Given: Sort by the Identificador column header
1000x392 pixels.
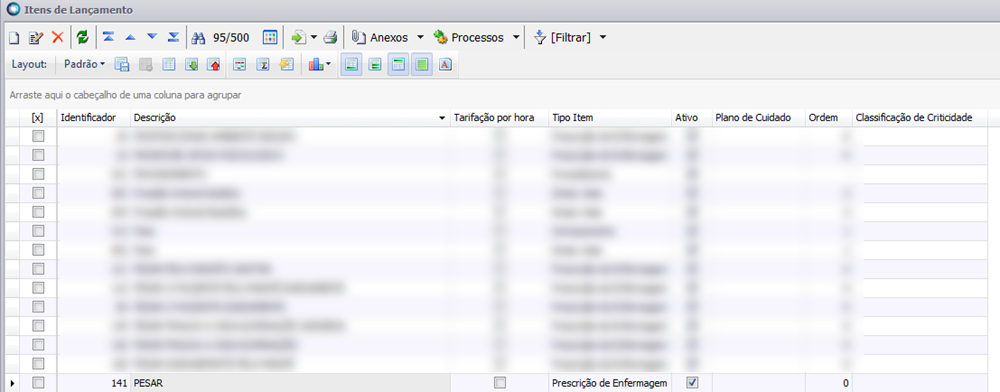Looking at the screenshot, I should coord(93,118).
